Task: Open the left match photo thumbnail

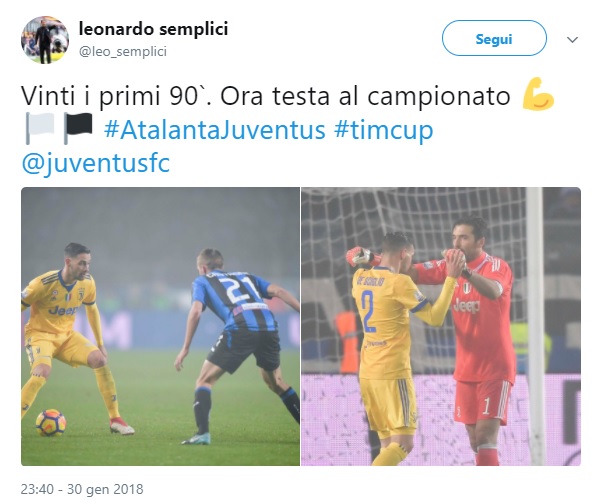Action: (160, 327)
